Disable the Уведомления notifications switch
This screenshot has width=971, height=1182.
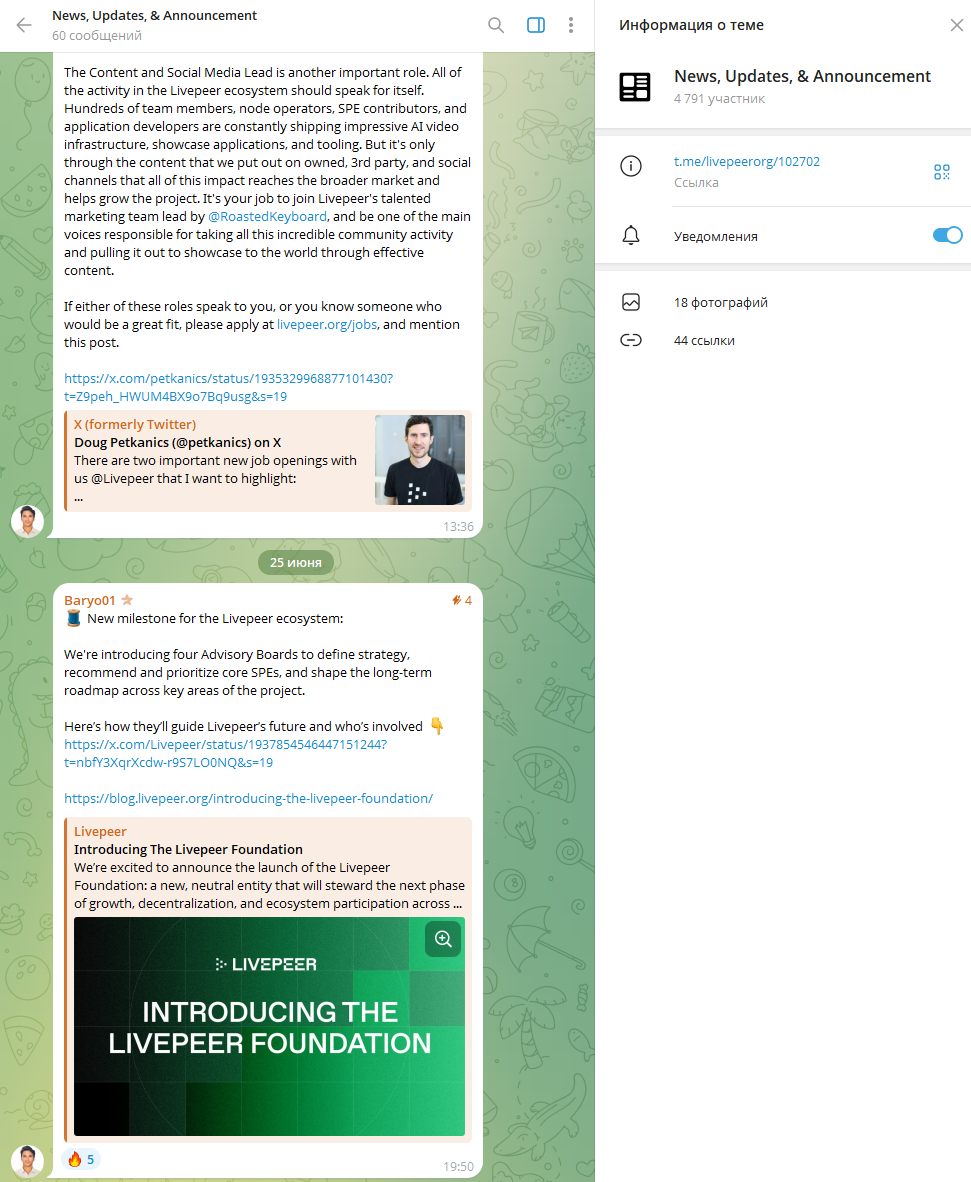948,235
